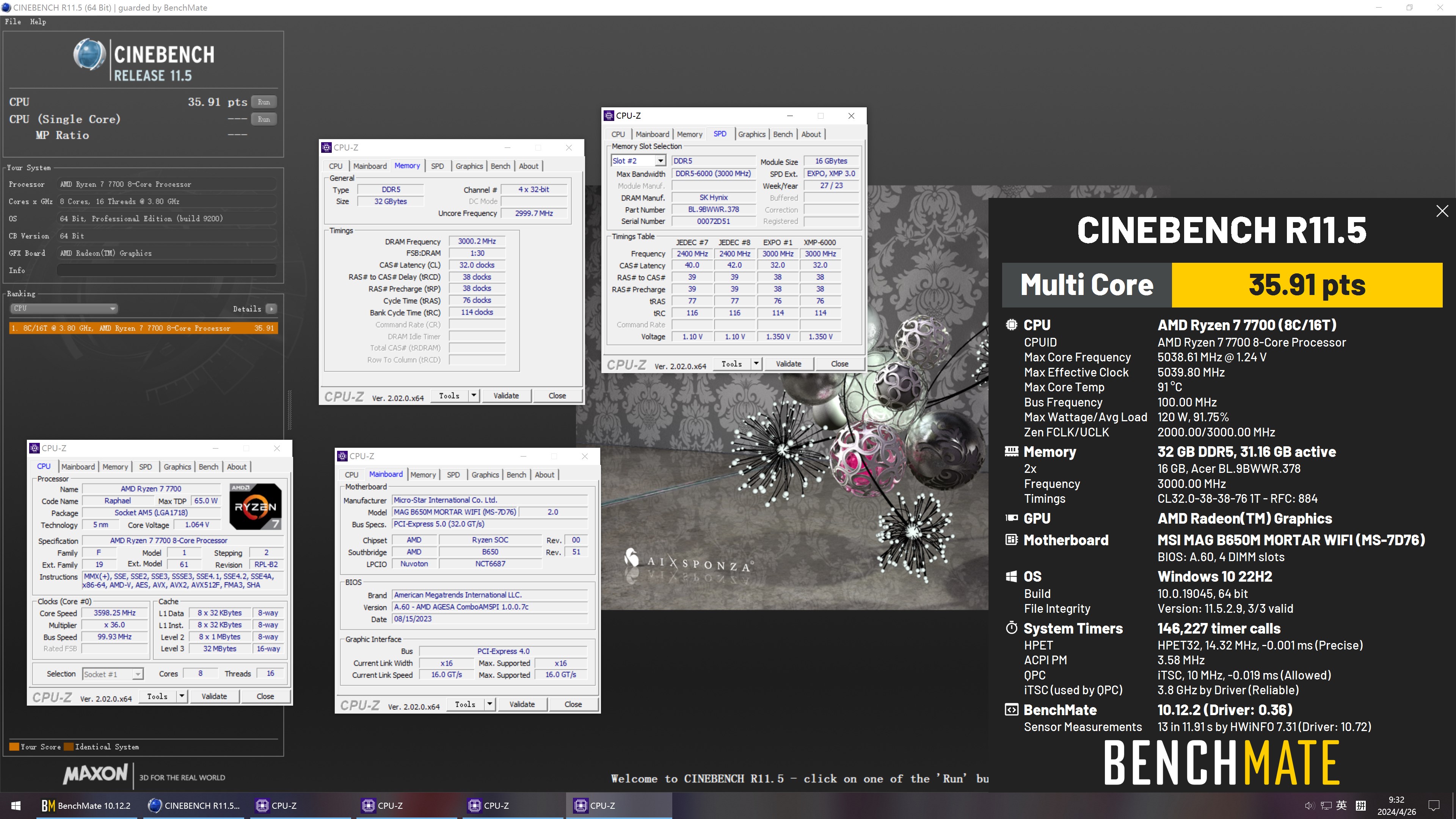The width and height of the screenshot is (1456, 819).
Task: Click CPU-Z title icon of Memory window
Action: click(x=326, y=147)
